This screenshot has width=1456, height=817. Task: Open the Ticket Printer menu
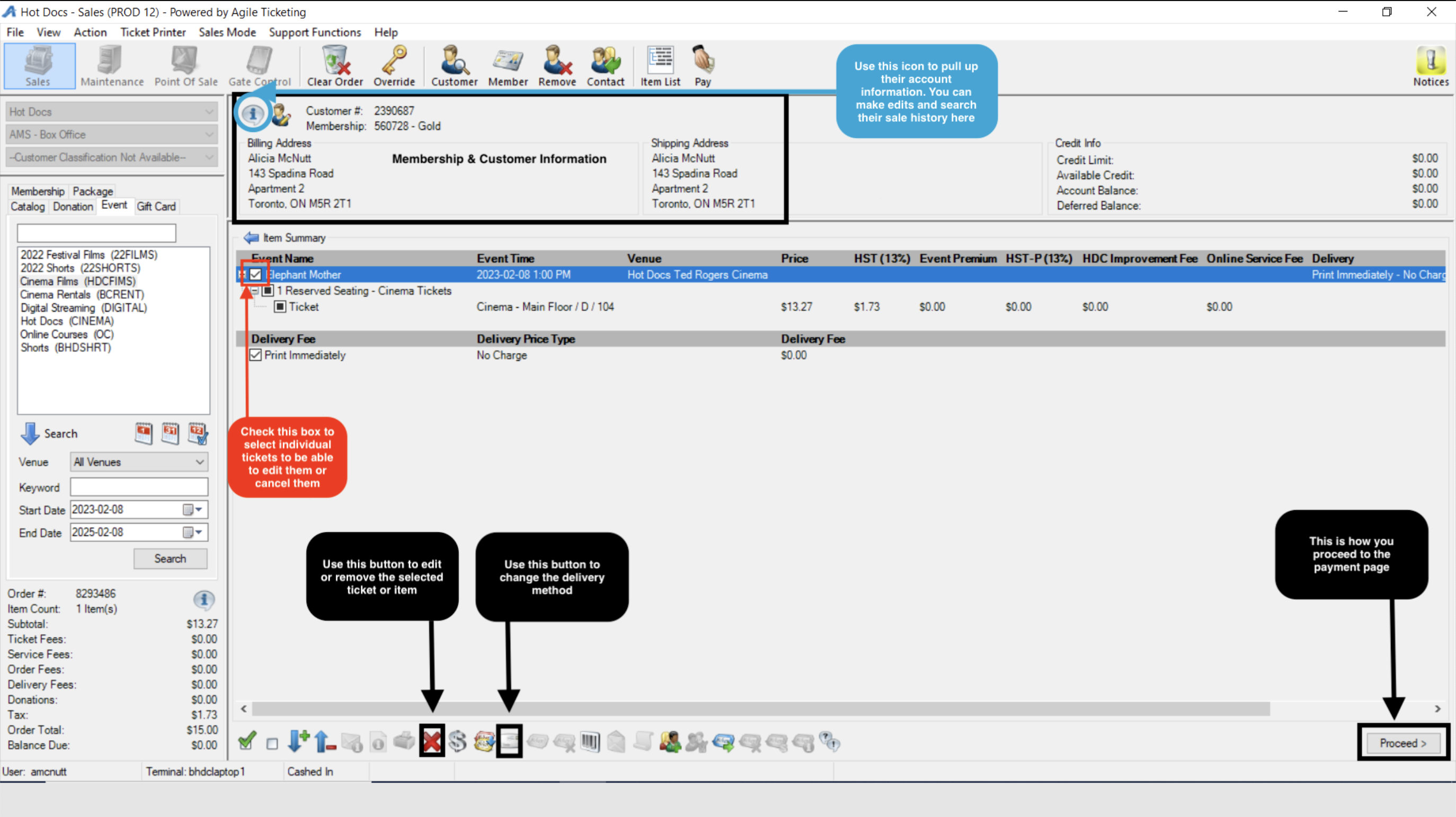coord(153,32)
